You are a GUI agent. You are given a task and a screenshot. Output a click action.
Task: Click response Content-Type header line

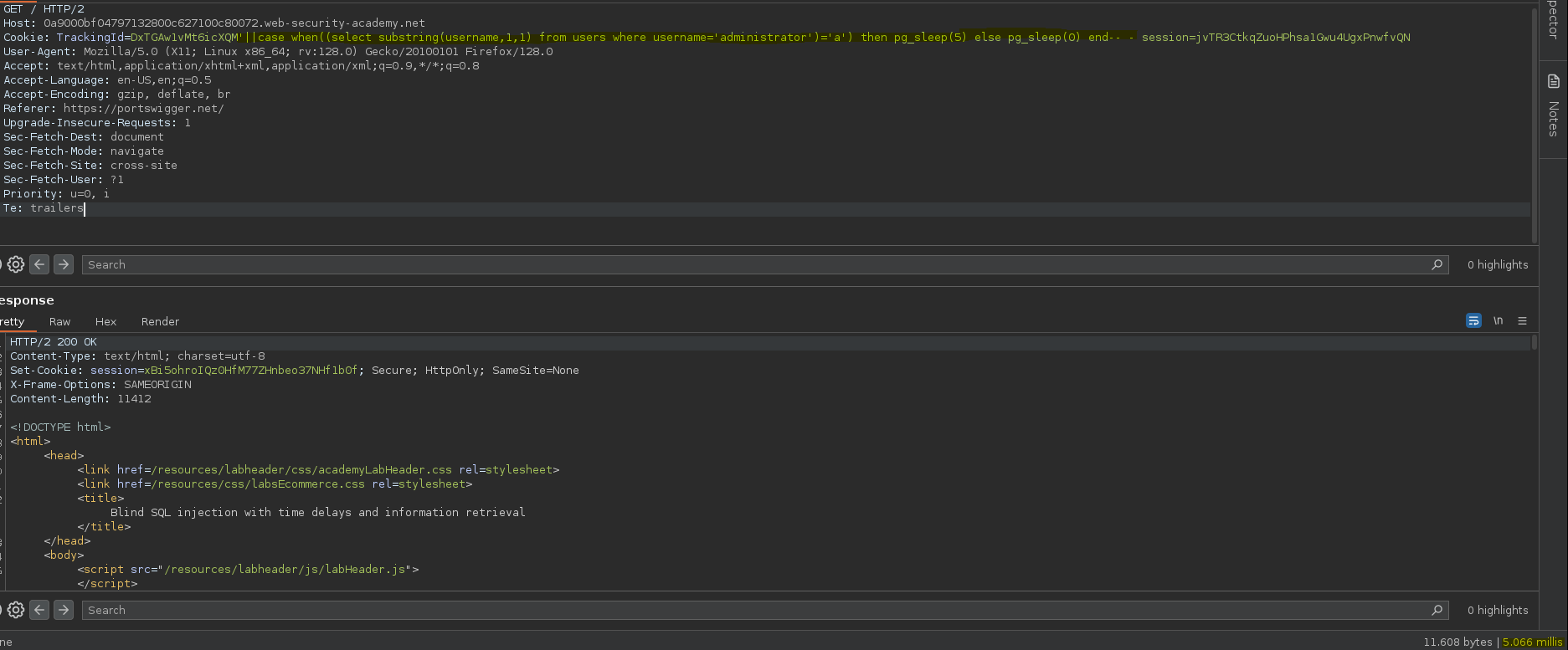(137, 356)
